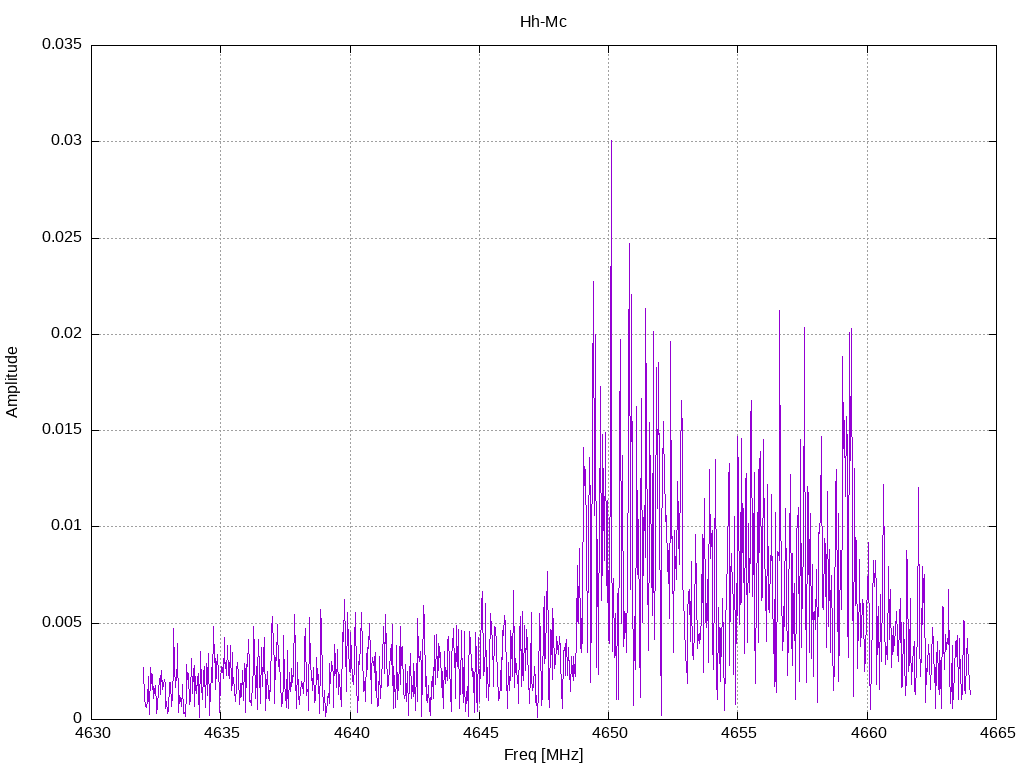Click the 4635 x-axis tick label
This screenshot has height=768, width=1024.
point(221,734)
